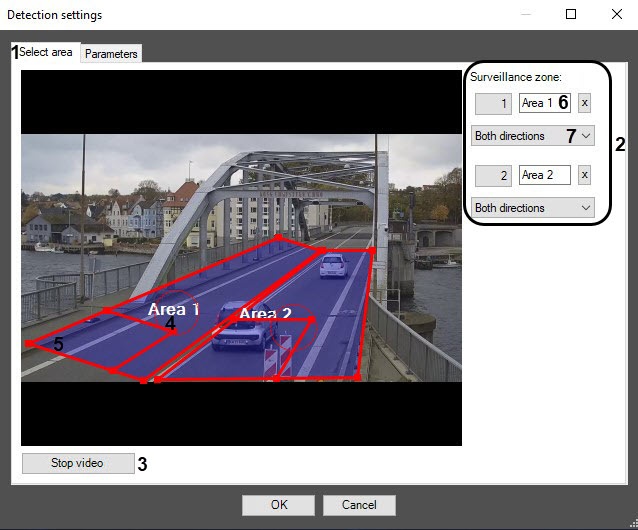This screenshot has height=530, width=638.
Task: Pick the bottom-right corner point of Area 2
Action: point(358,378)
